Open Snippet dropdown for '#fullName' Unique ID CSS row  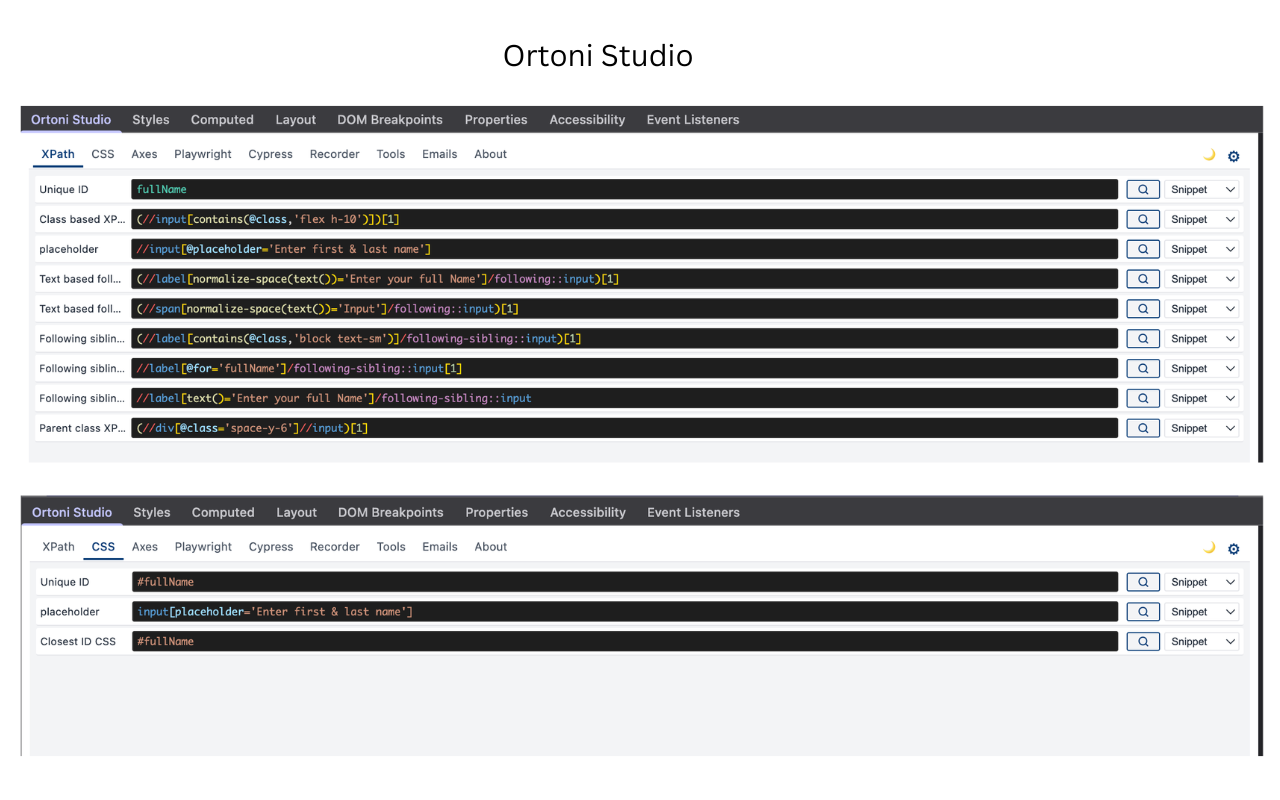pyautogui.click(x=1202, y=582)
